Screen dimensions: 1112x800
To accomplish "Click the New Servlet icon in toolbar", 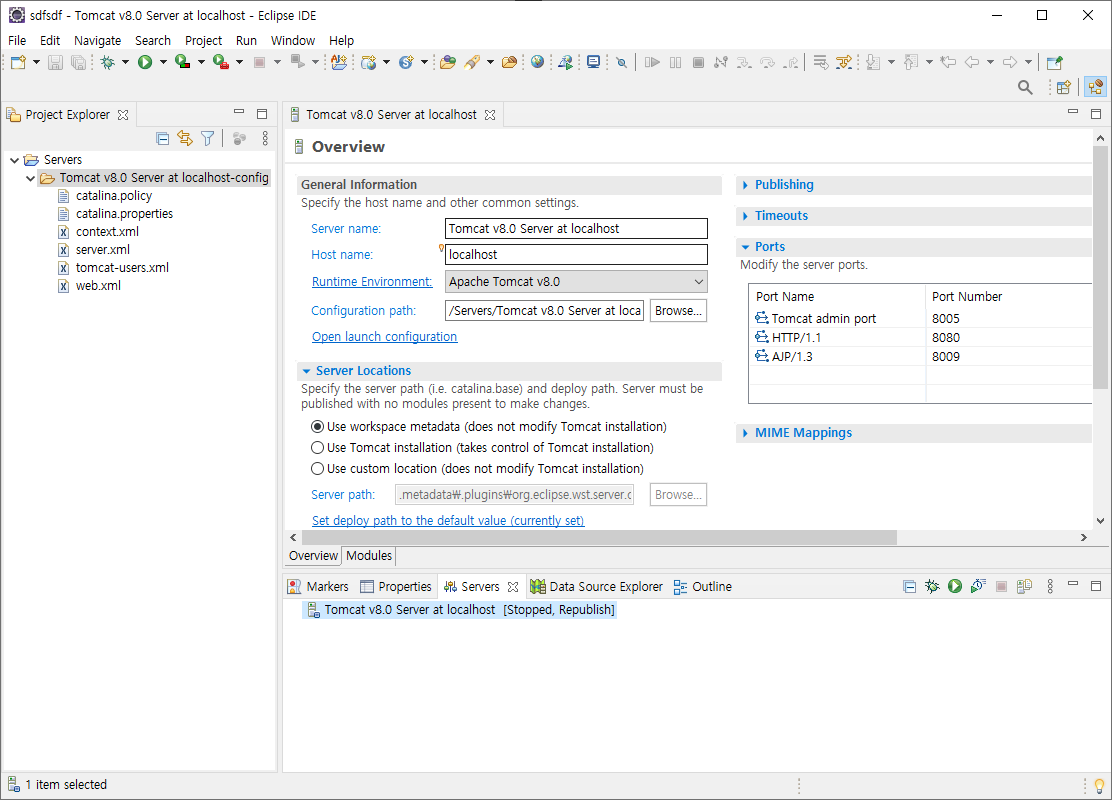I will point(406,62).
